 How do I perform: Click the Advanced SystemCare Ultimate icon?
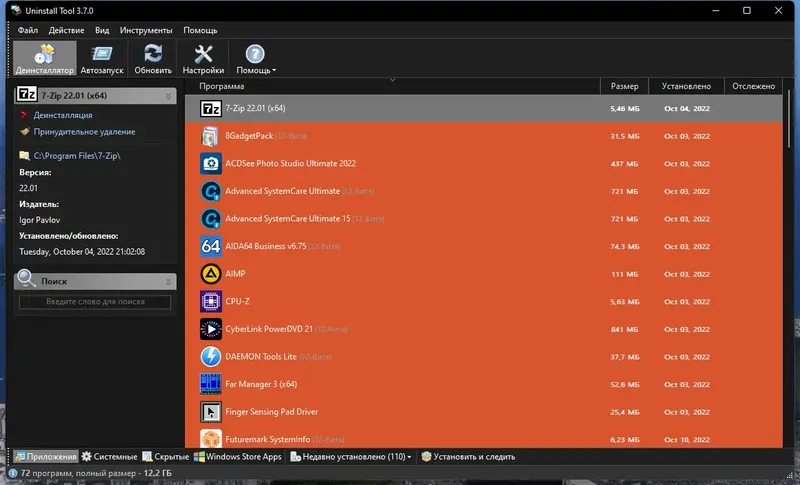[211, 191]
